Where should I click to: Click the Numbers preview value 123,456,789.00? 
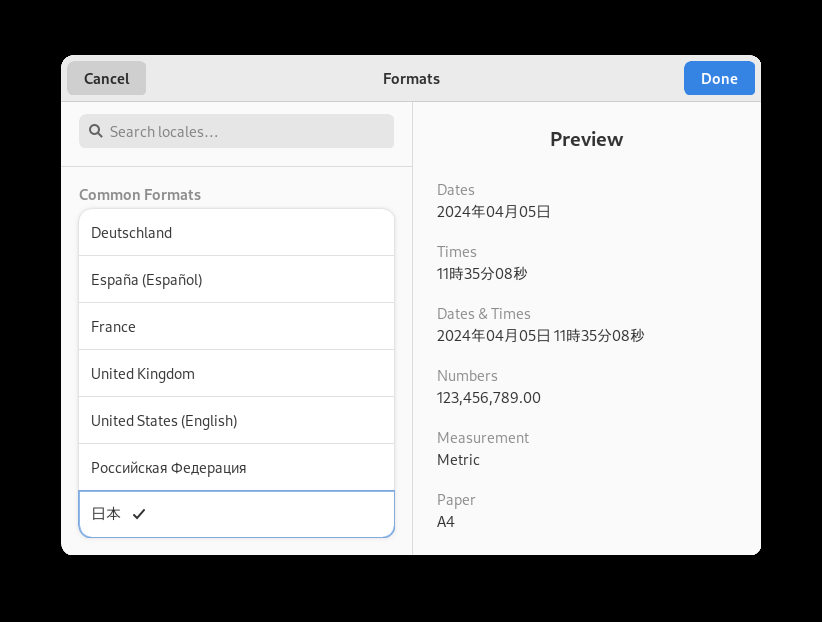click(x=489, y=398)
